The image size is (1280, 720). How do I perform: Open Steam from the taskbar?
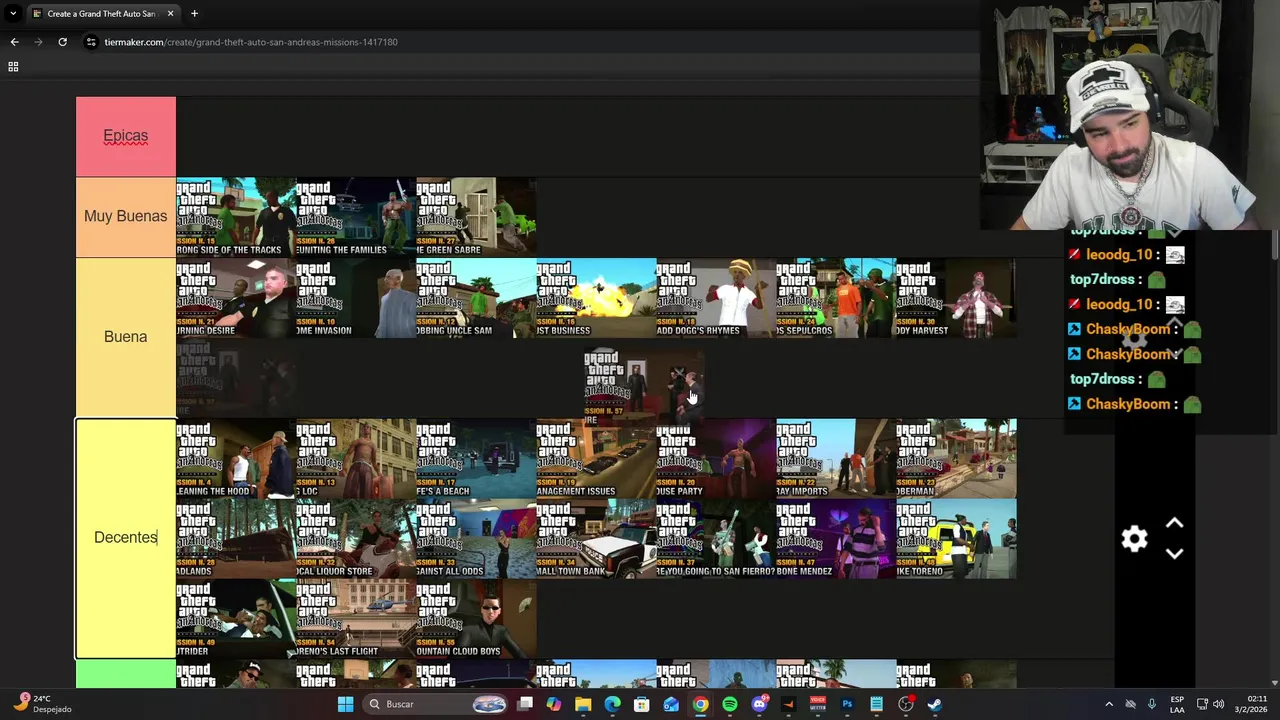[x=935, y=704]
